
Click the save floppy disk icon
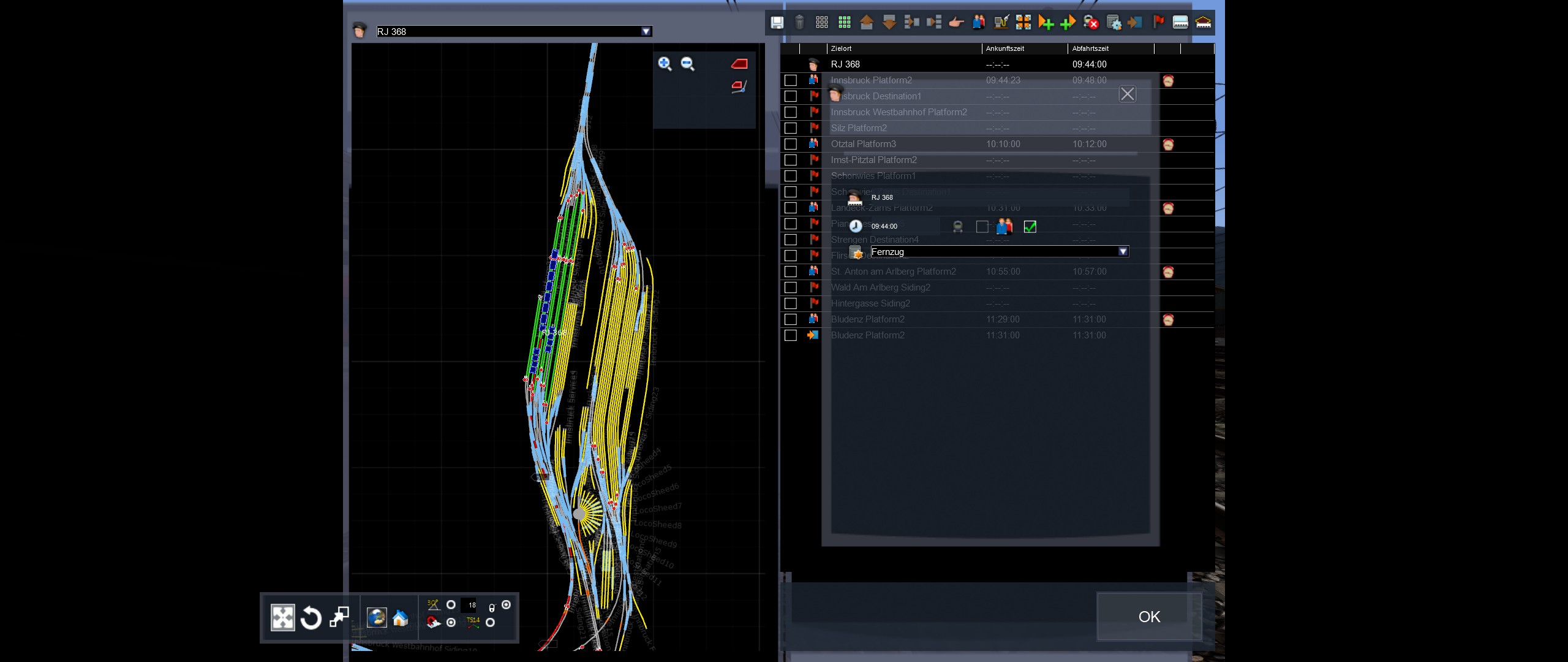pos(777,23)
